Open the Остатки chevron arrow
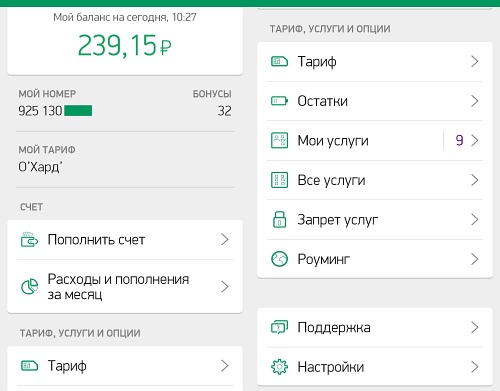The image size is (500, 391). click(x=475, y=101)
